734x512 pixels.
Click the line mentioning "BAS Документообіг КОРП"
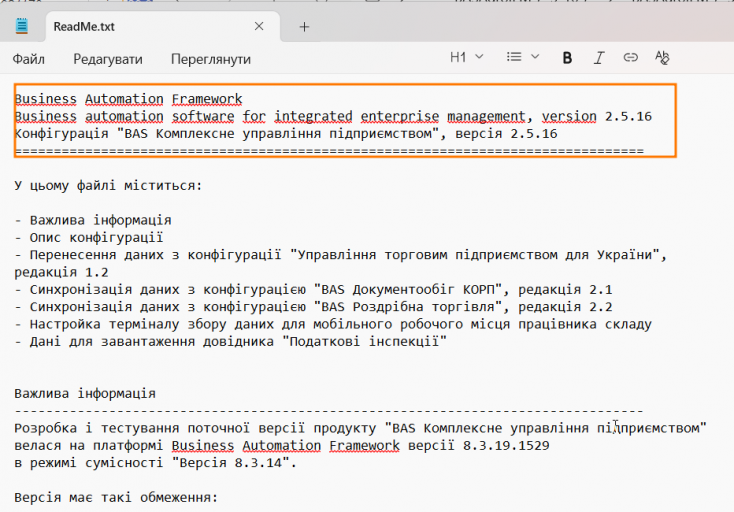point(313,290)
